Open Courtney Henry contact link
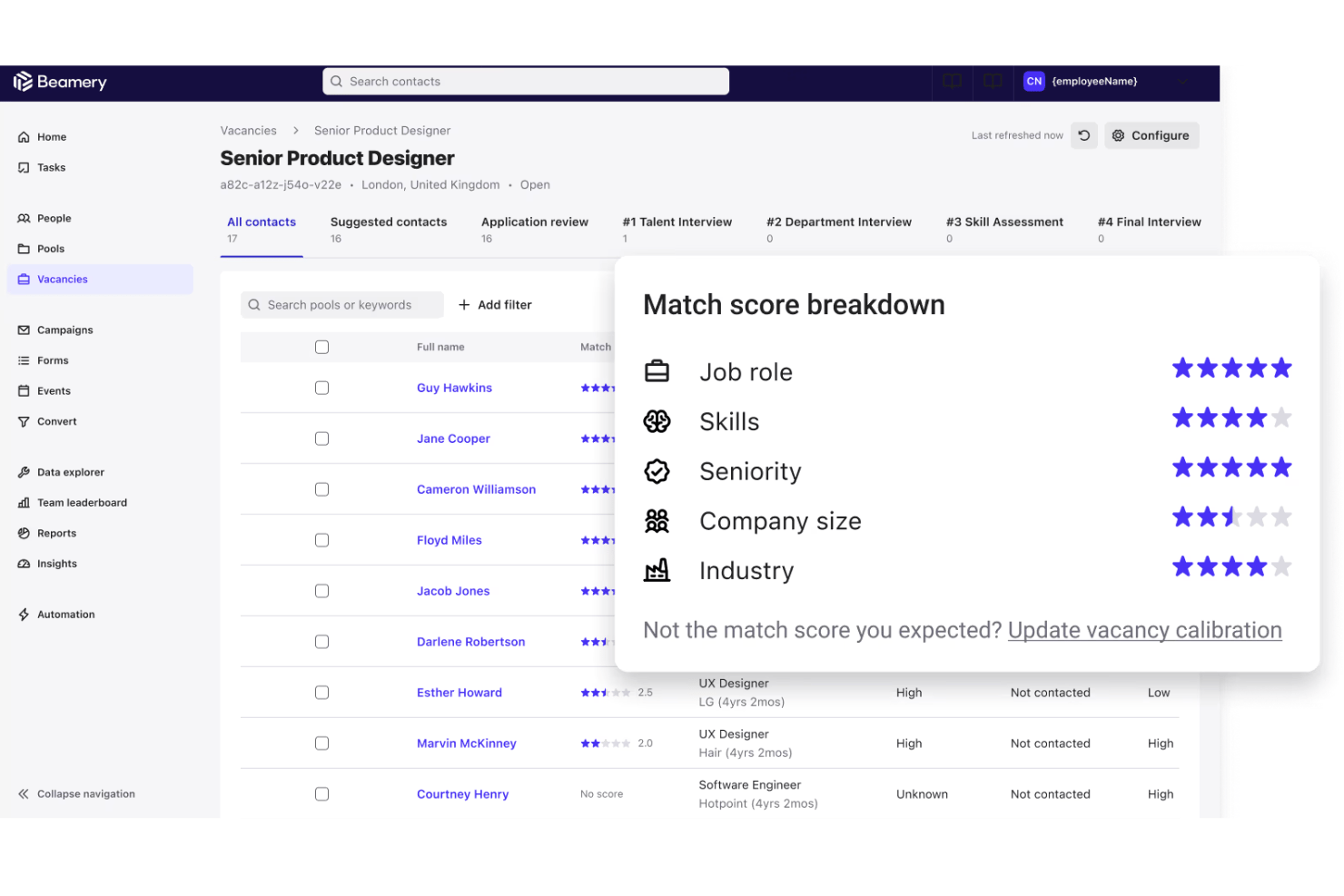This screenshot has width=1344, height=896. (x=462, y=795)
